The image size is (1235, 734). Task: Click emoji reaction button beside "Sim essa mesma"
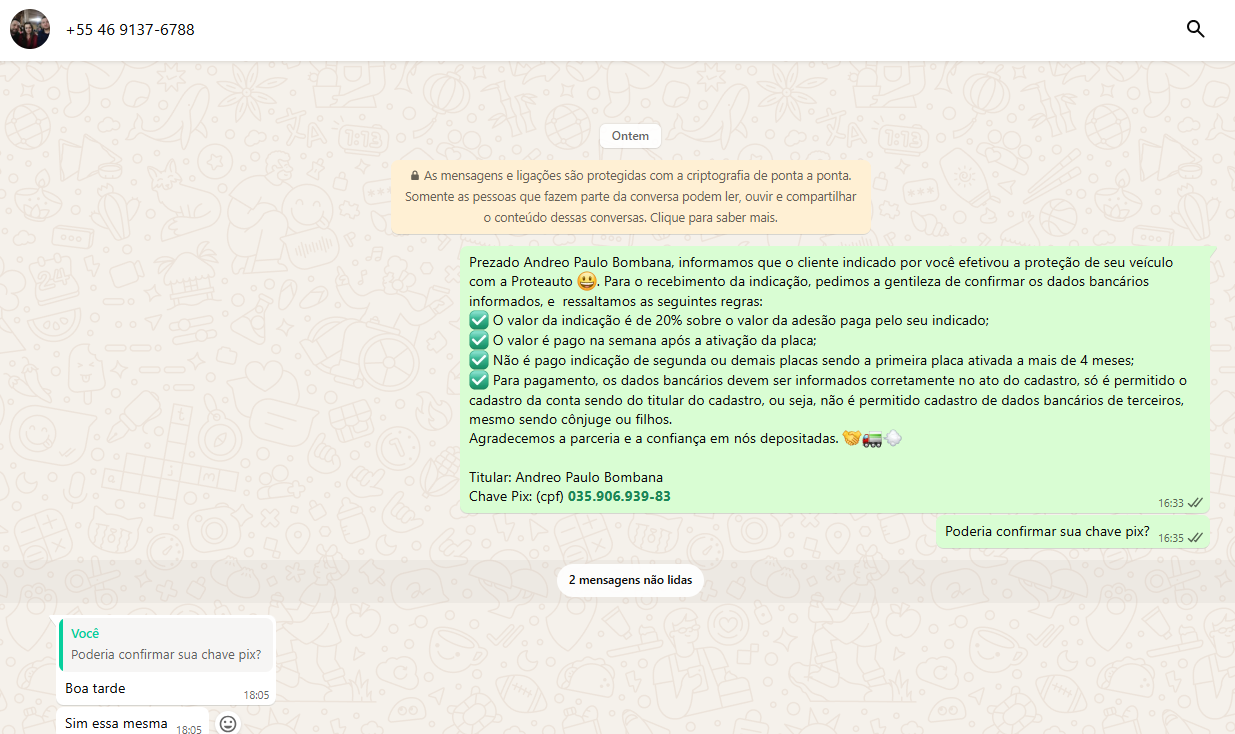(228, 723)
